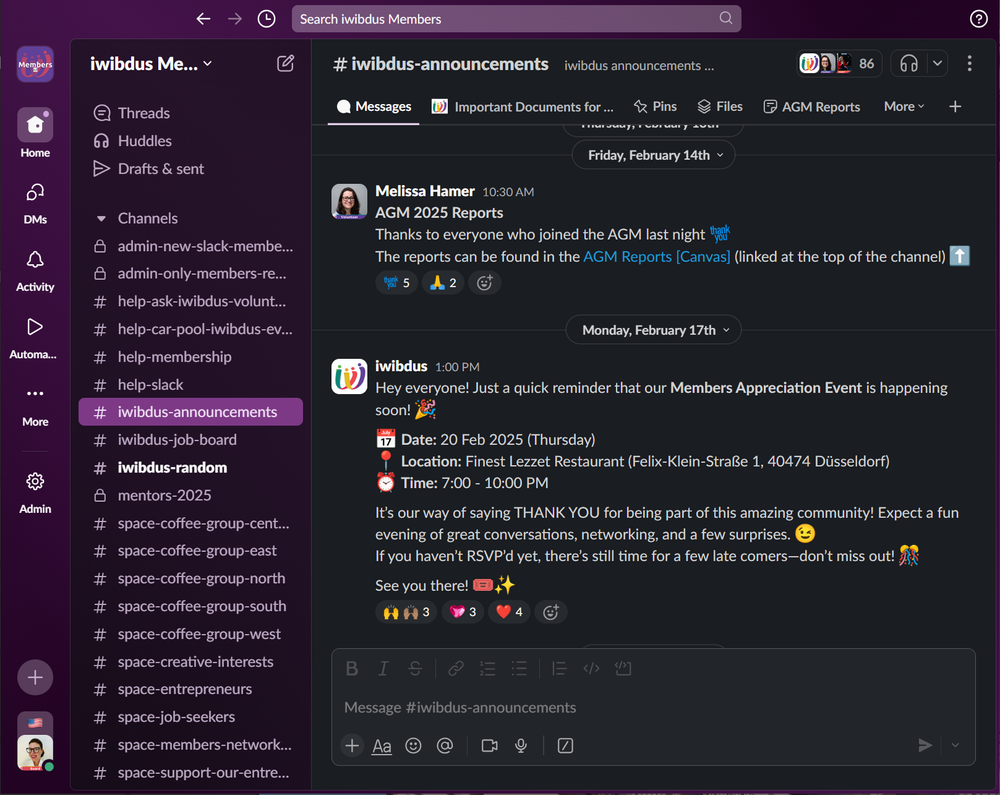Toggle the red heart reaction with 4
The image size is (1000, 795).
[x=510, y=612]
